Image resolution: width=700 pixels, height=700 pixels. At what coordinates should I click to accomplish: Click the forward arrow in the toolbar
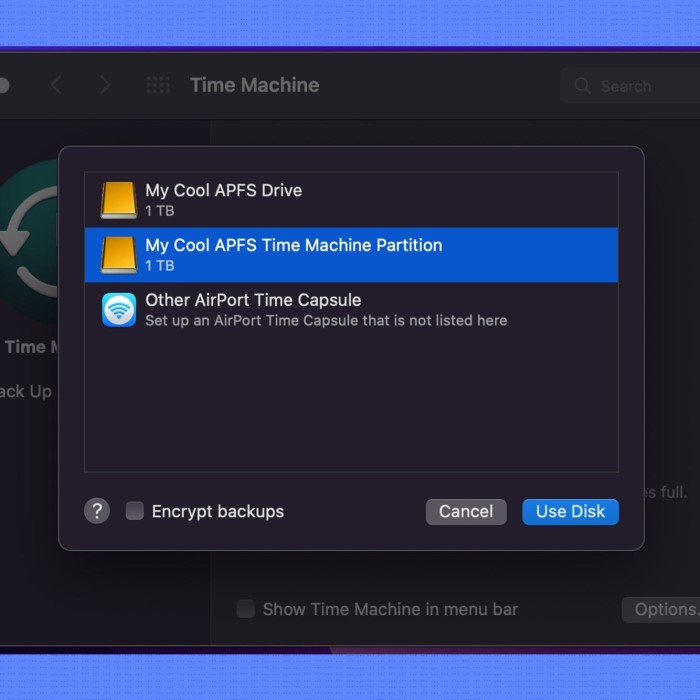[x=105, y=85]
